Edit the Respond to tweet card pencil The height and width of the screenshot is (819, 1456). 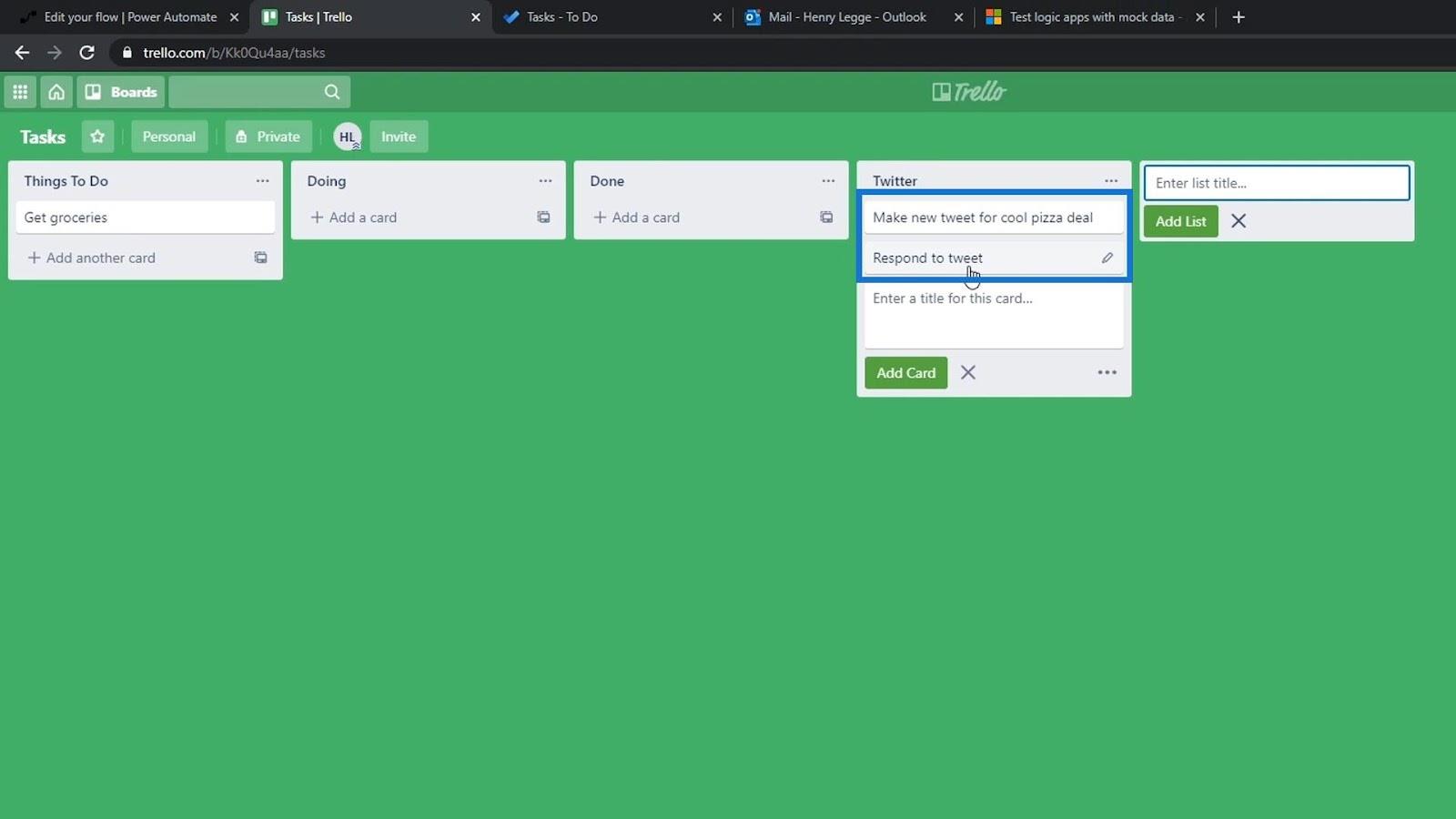click(1107, 258)
